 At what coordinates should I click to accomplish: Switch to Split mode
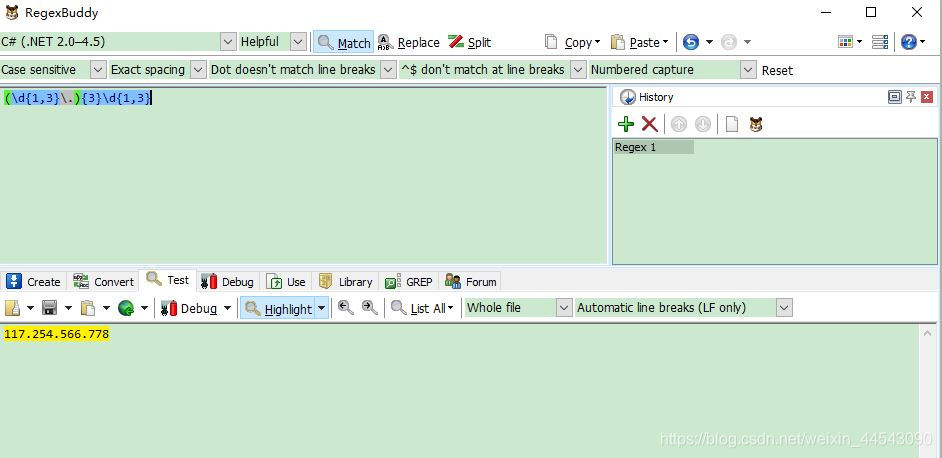coord(470,42)
